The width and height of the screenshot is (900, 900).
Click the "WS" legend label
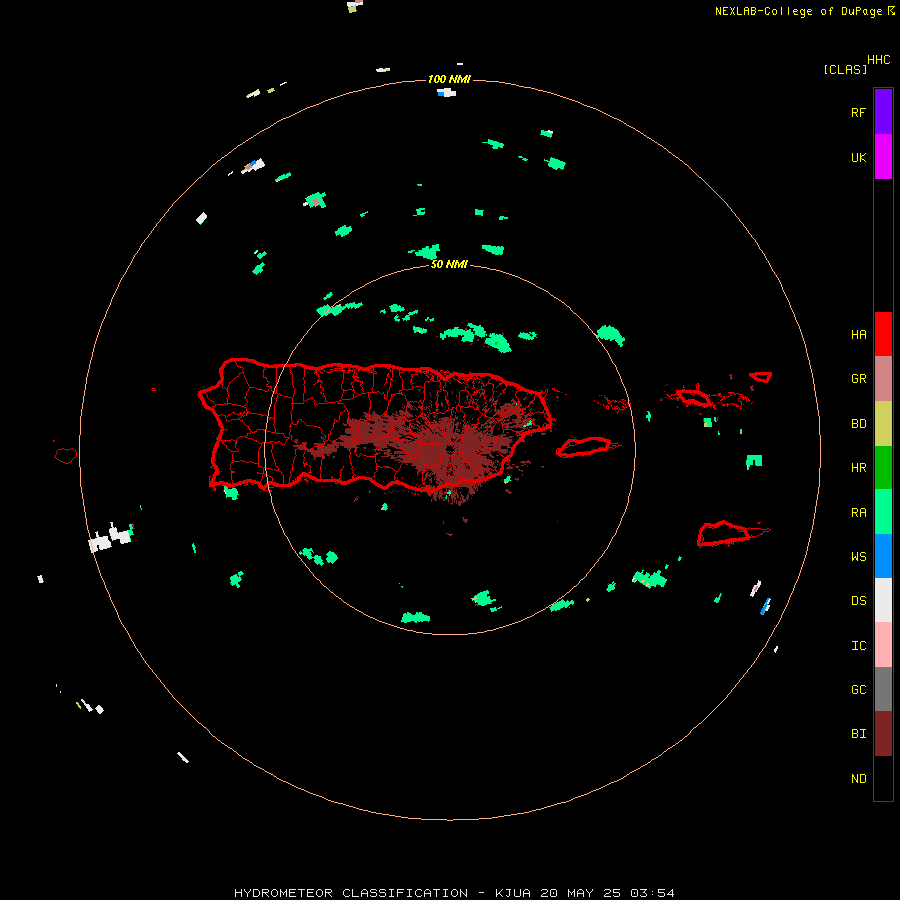pos(858,556)
